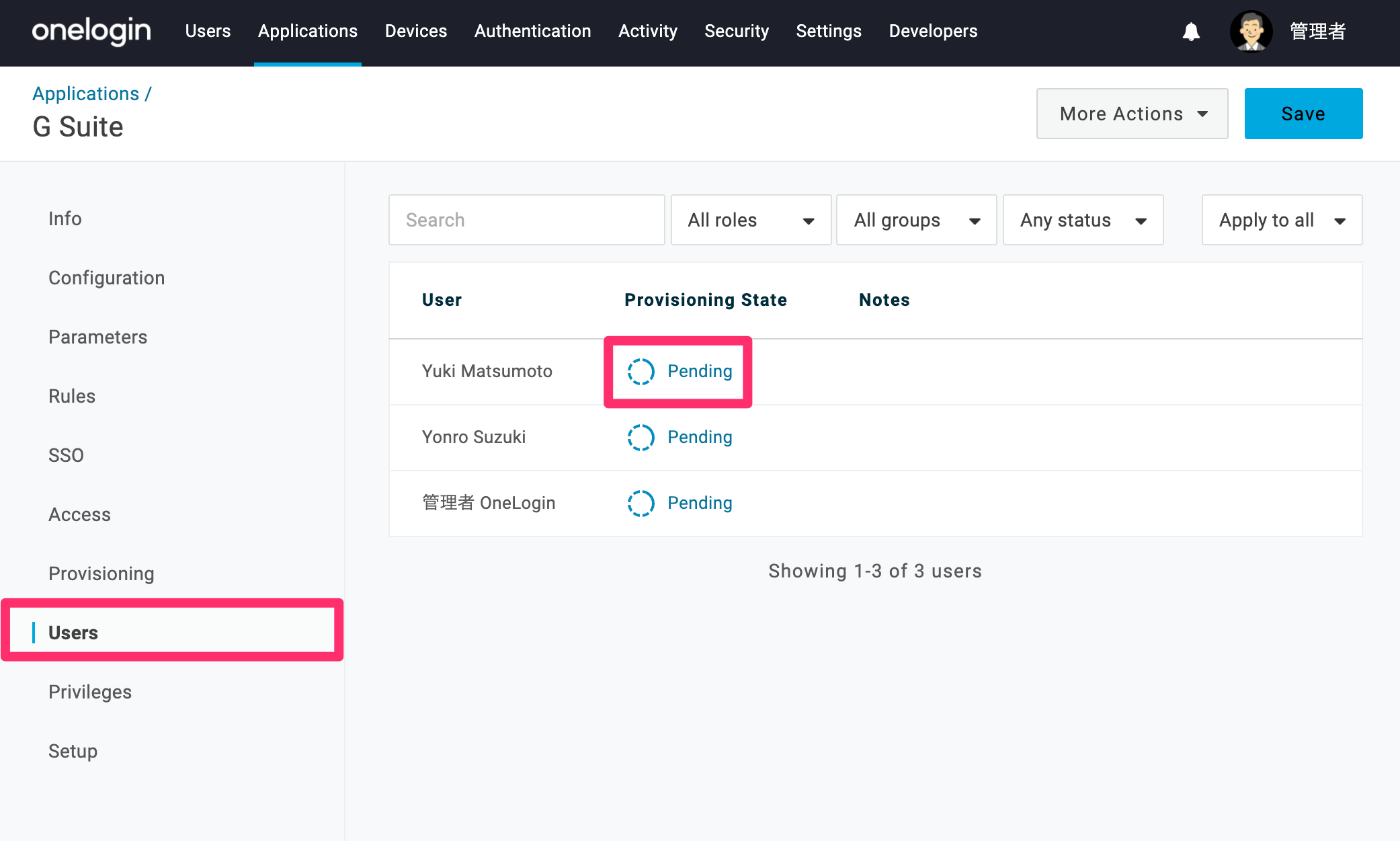Select the 管理者 OneLogin user name
1400x841 pixels.
point(489,503)
